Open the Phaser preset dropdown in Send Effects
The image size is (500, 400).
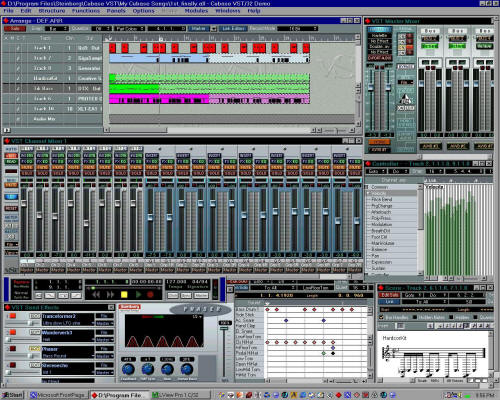pos(68,356)
